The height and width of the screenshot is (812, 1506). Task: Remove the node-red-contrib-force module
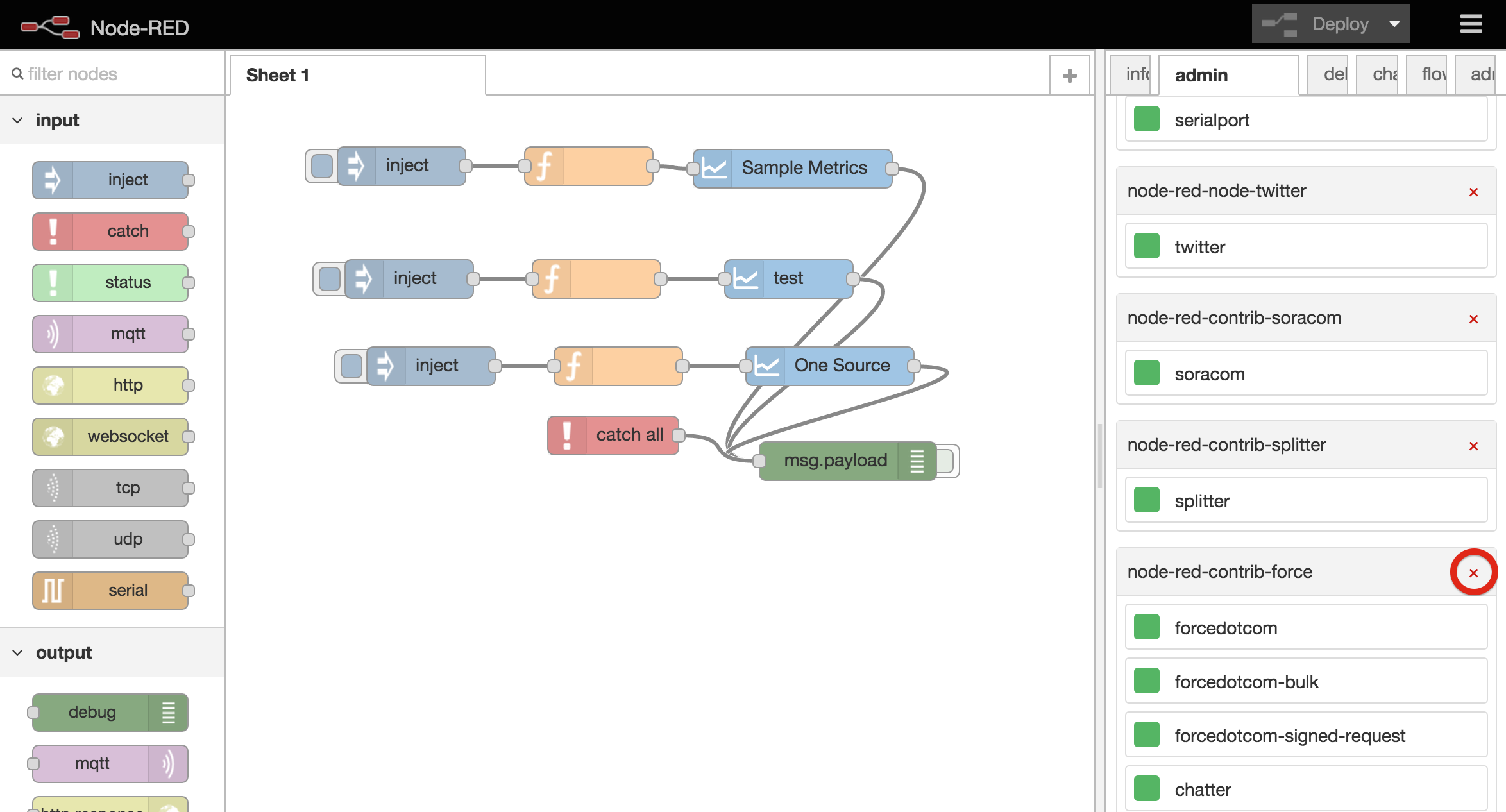1473,573
